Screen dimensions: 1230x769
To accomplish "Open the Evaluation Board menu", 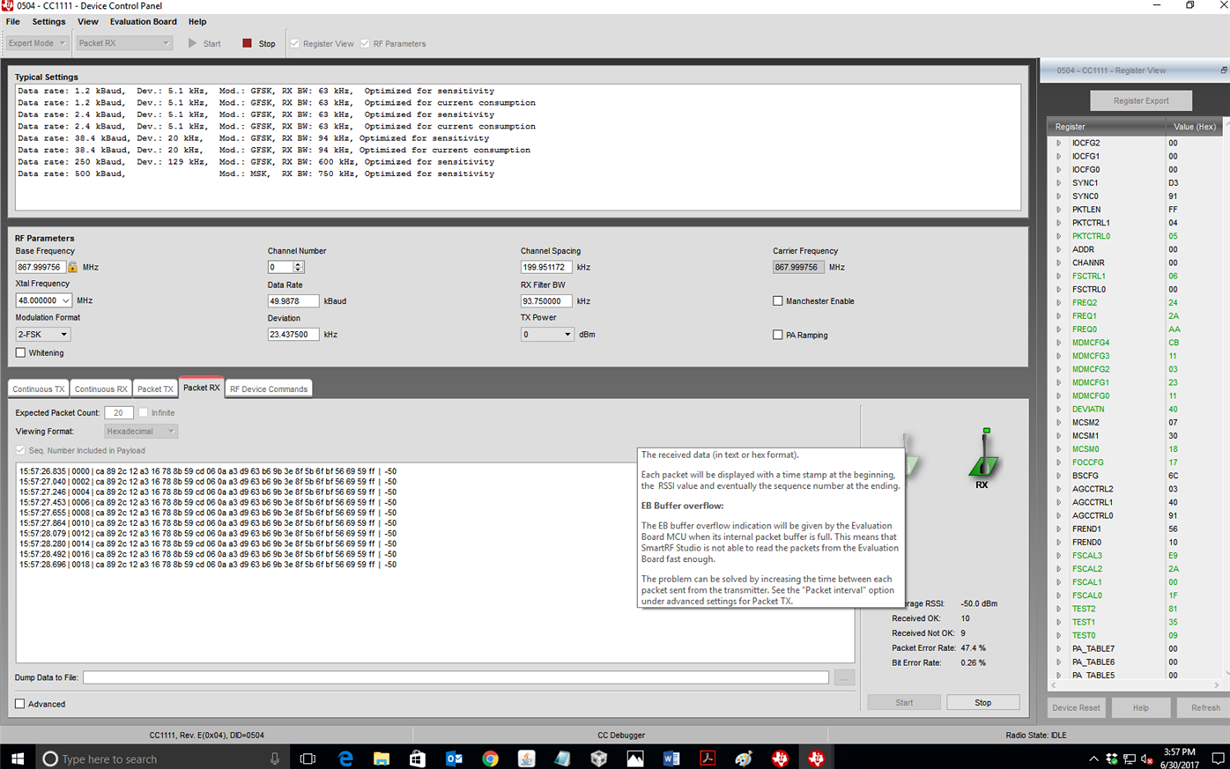I will pyautogui.click(x=143, y=21).
